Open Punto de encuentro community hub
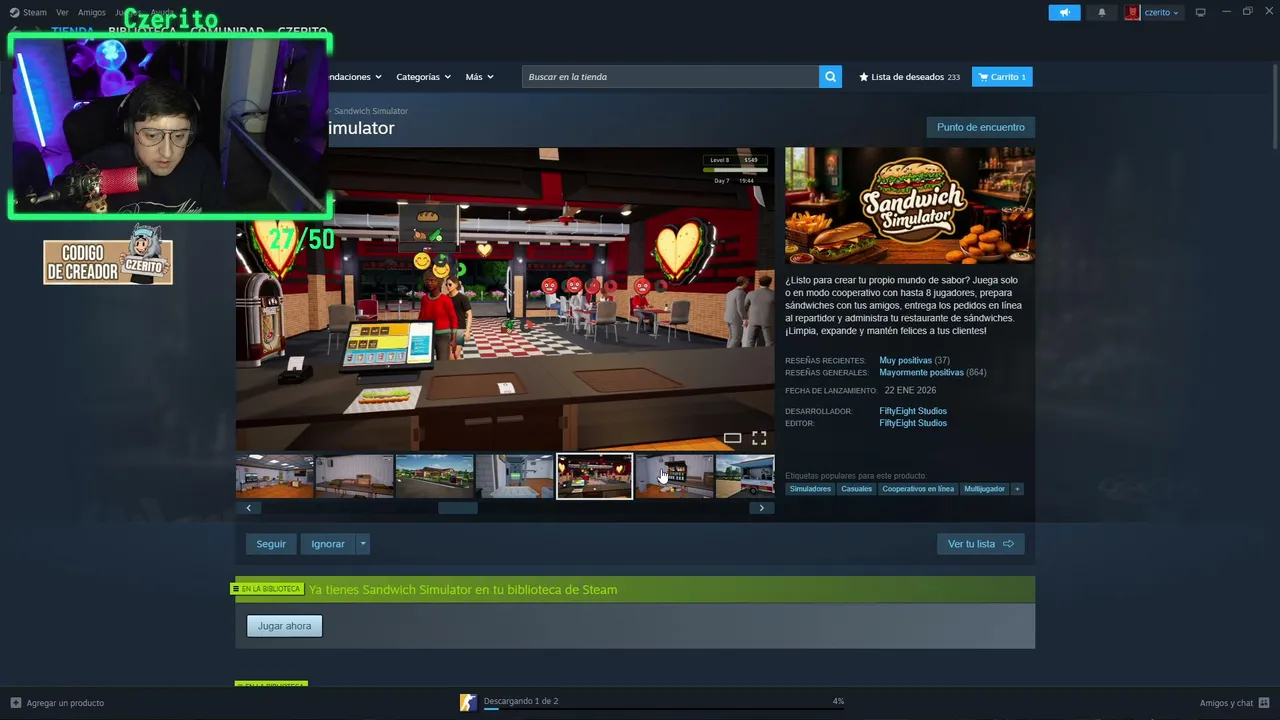1280x720 pixels. 980,127
